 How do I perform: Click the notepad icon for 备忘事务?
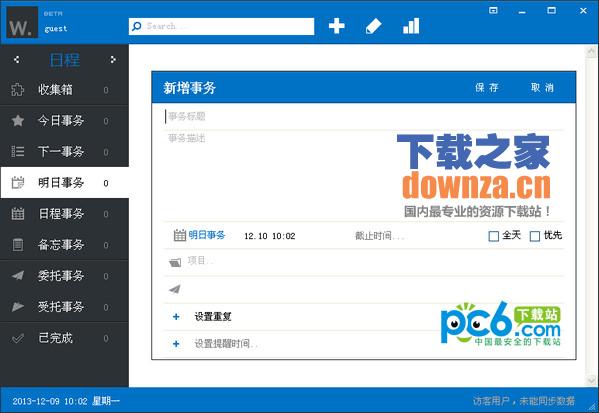pos(18,245)
